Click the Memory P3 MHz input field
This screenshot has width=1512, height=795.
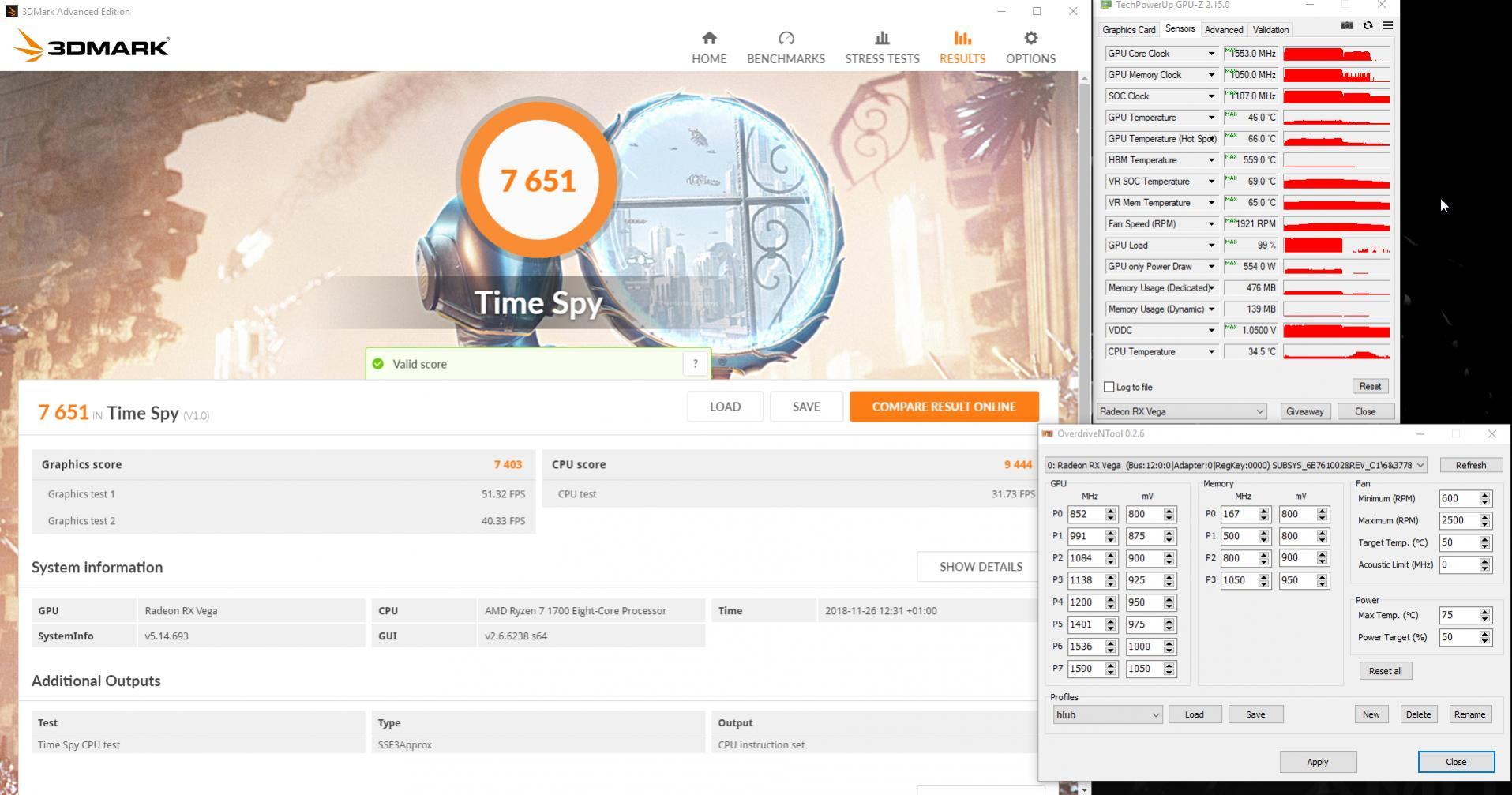[1240, 580]
